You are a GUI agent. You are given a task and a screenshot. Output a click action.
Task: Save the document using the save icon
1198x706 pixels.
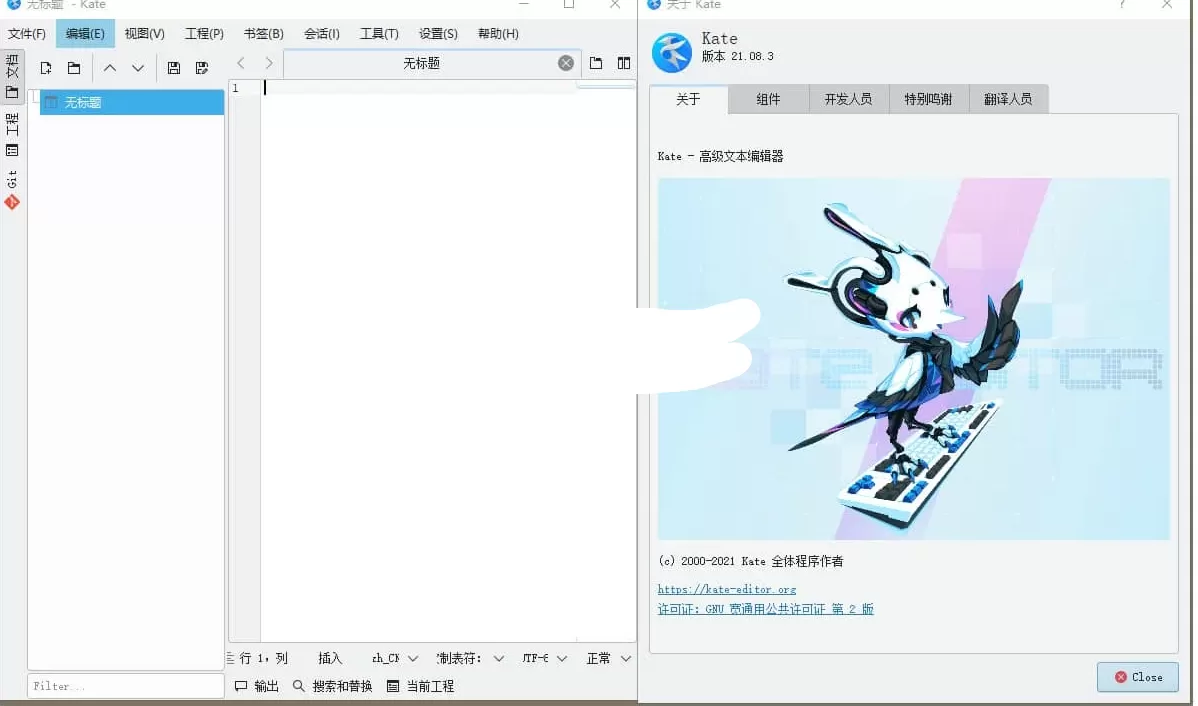[173, 67]
